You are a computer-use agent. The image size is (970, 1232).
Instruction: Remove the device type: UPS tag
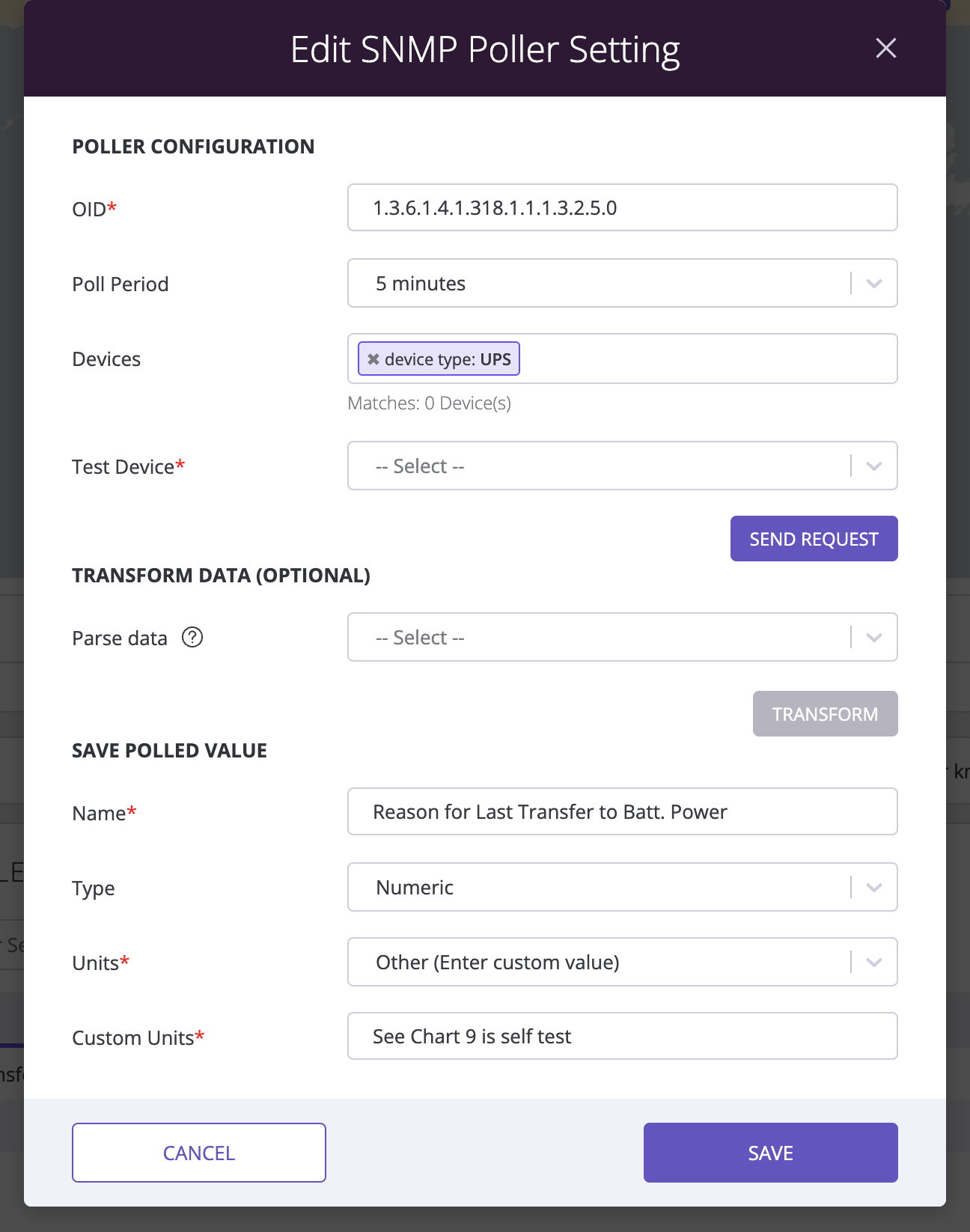(x=373, y=359)
